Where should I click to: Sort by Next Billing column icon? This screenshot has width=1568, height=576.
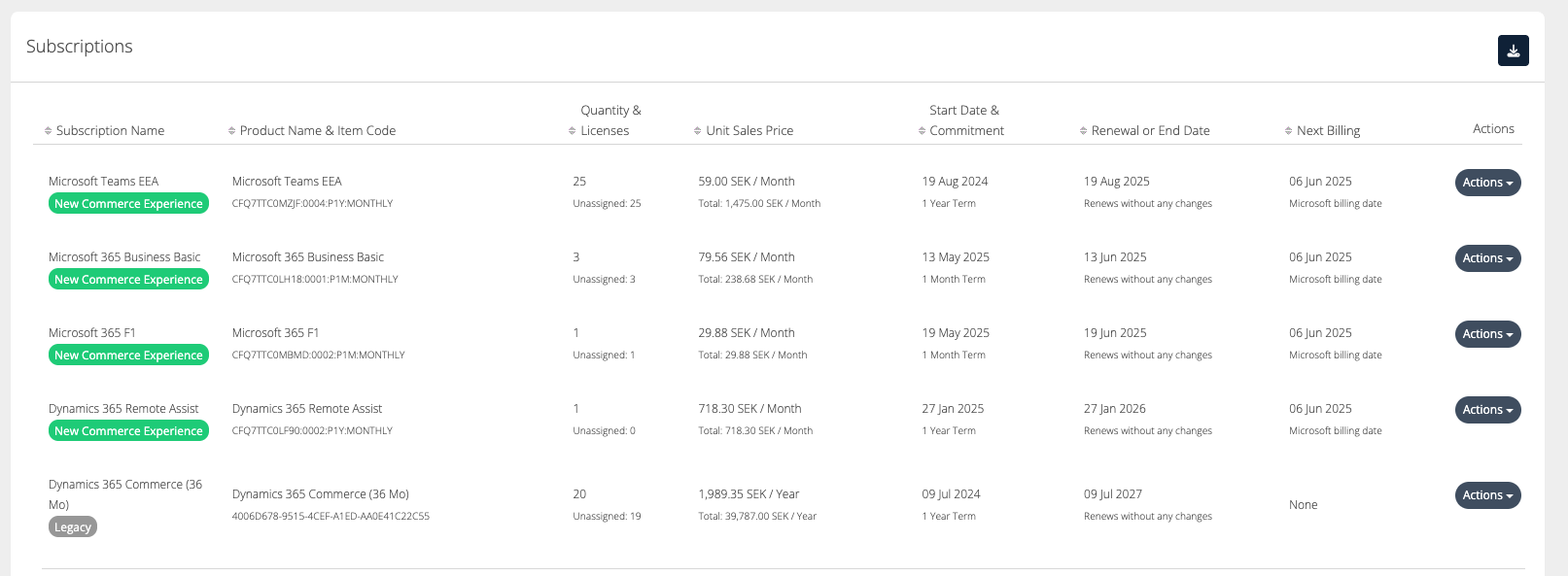pos(1289,131)
